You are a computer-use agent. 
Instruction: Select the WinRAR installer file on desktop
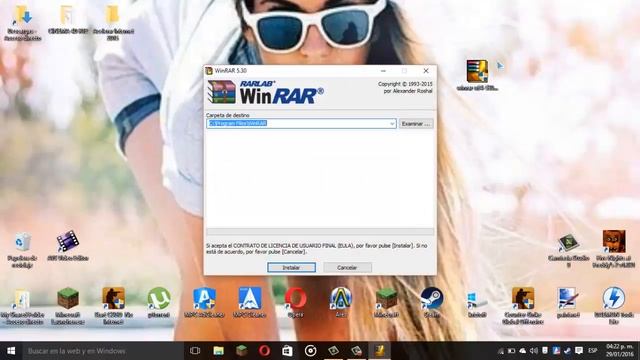coord(477,75)
